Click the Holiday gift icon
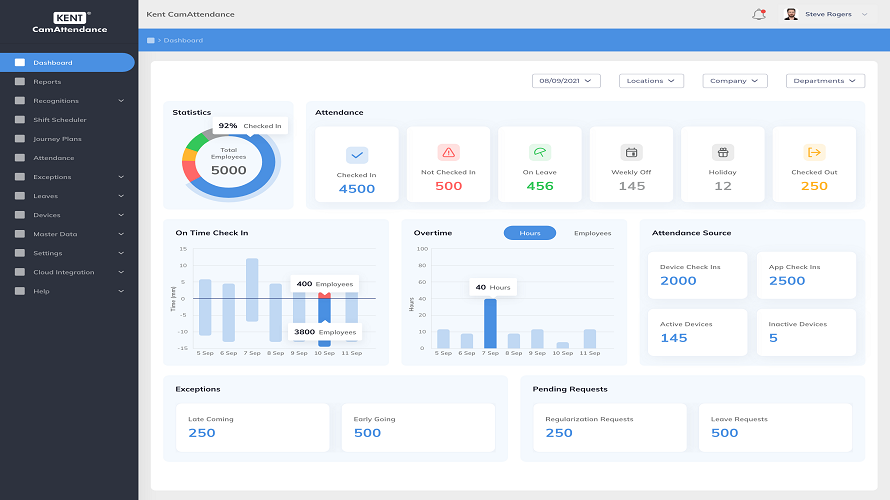This screenshot has height=500, width=890. [723, 152]
